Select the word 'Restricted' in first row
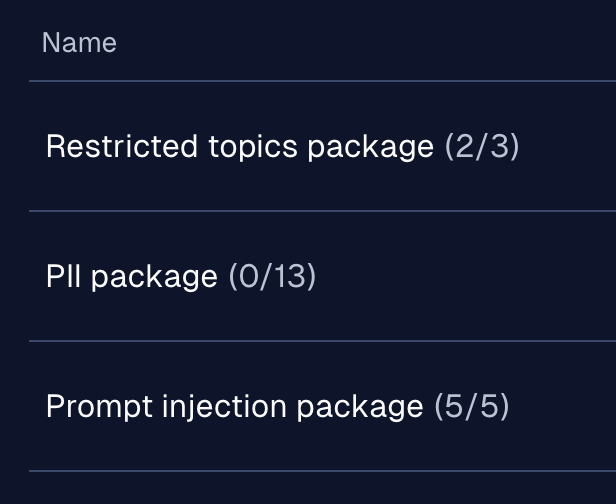Image resolution: width=616 pixels, height=504 pixels. pos(122,146)
